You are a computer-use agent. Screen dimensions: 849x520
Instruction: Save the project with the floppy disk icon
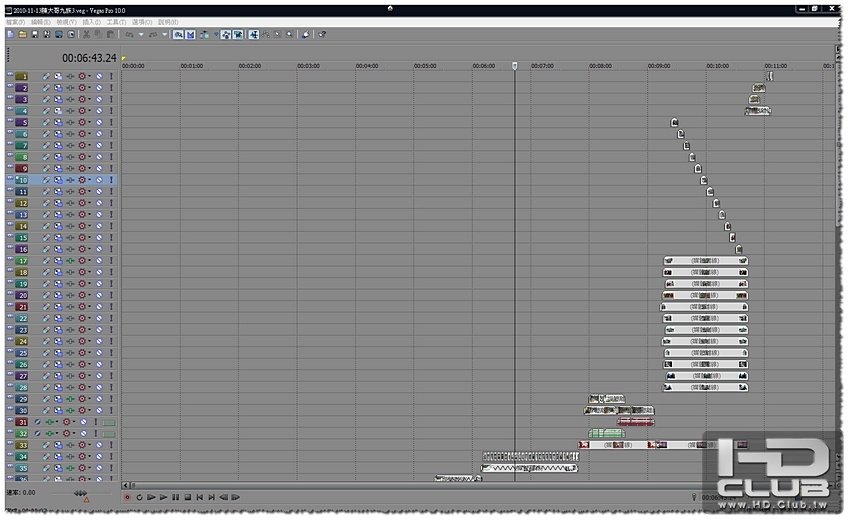(35, 34)
